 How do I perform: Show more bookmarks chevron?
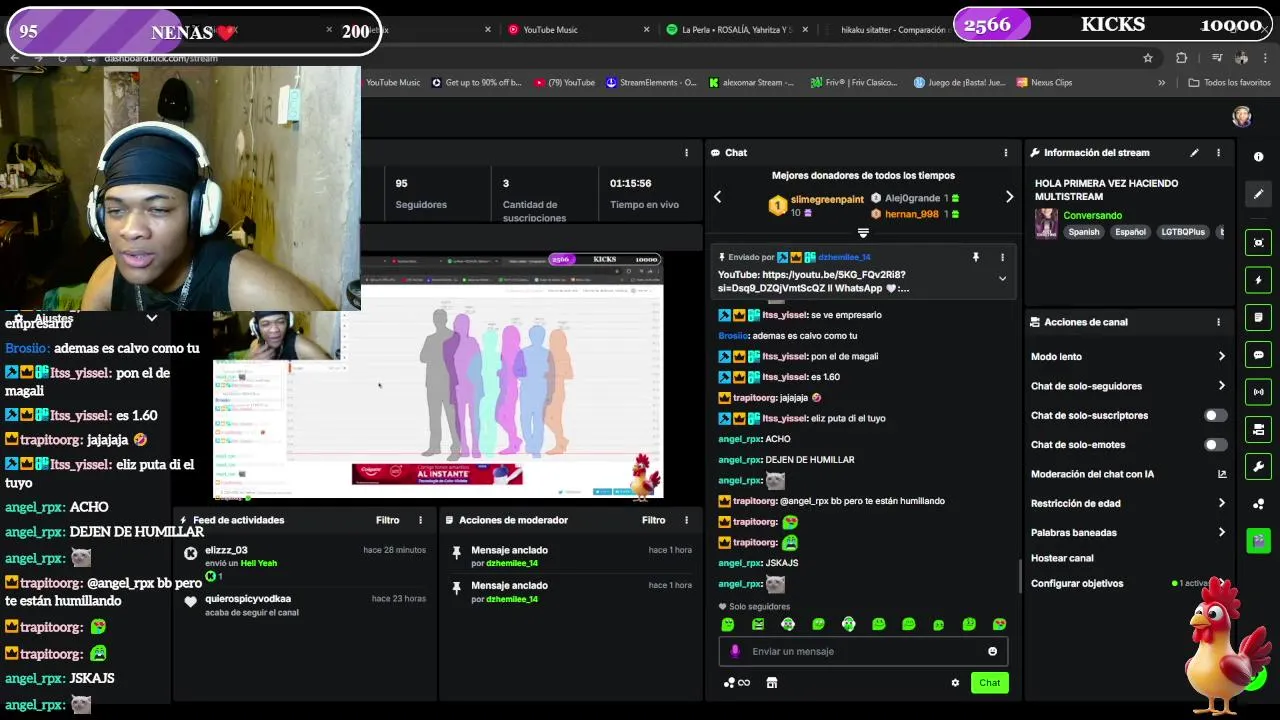point(1161,83)
